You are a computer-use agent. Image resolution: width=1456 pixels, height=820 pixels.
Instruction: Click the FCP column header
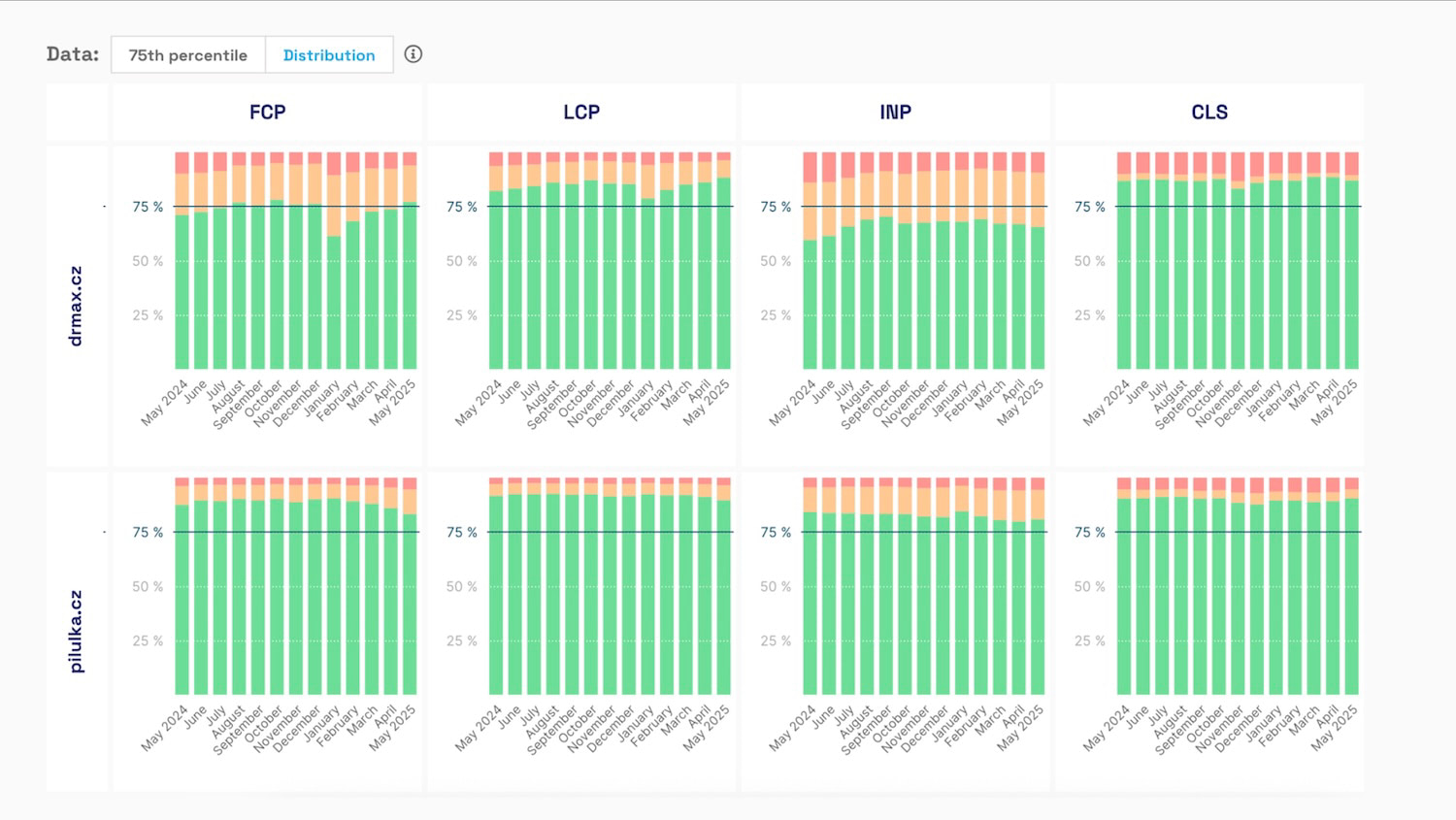(x=268, y=113)
